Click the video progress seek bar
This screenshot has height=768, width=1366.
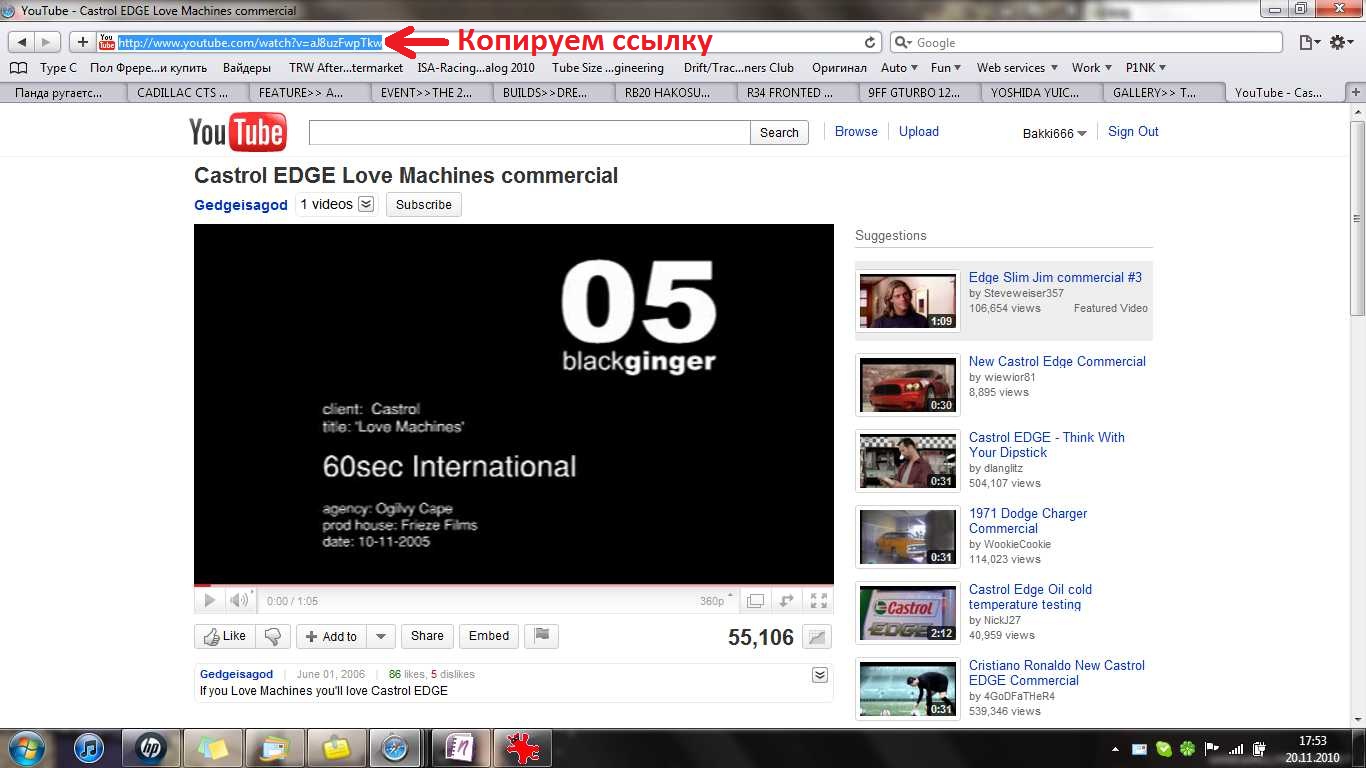[513, 585]
